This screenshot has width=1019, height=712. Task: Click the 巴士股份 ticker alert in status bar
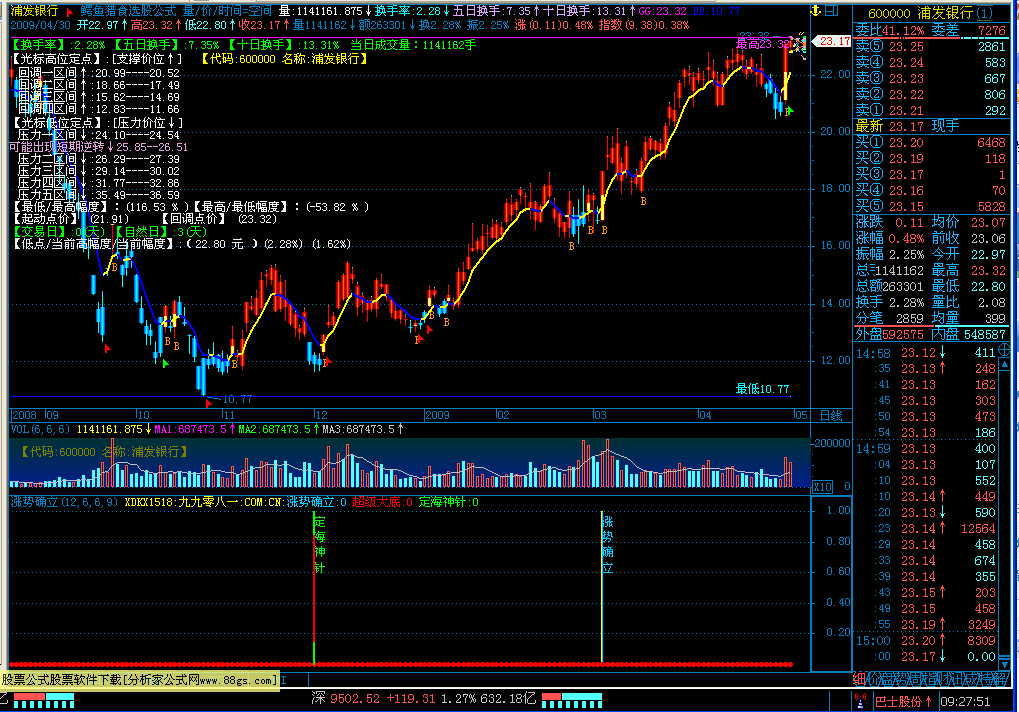pyautogui.click(x=903, y=702)
